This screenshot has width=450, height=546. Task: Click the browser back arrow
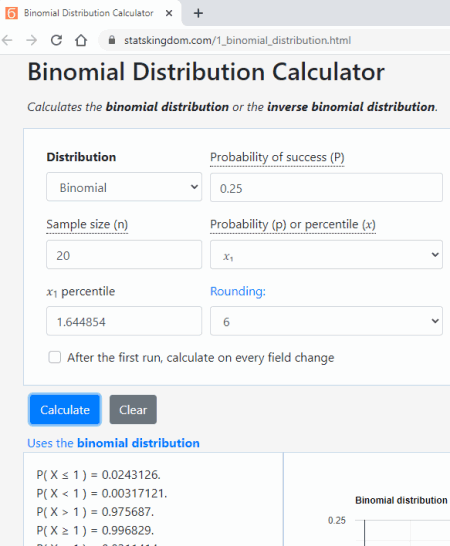[x=7, y=40]
